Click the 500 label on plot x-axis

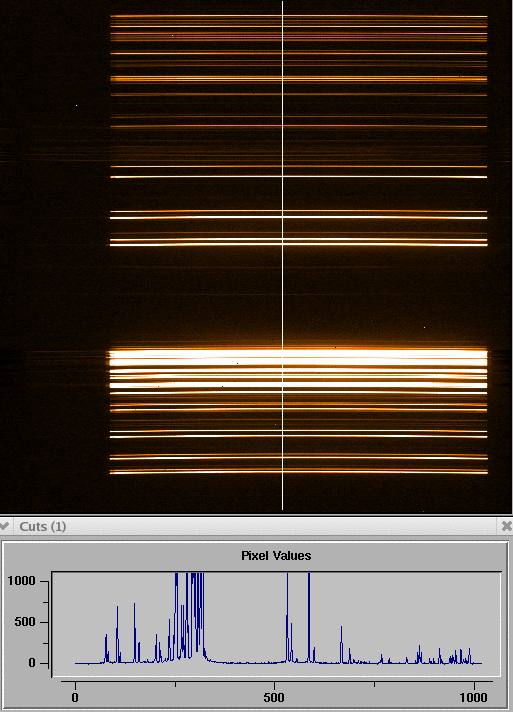coord(274,697)
